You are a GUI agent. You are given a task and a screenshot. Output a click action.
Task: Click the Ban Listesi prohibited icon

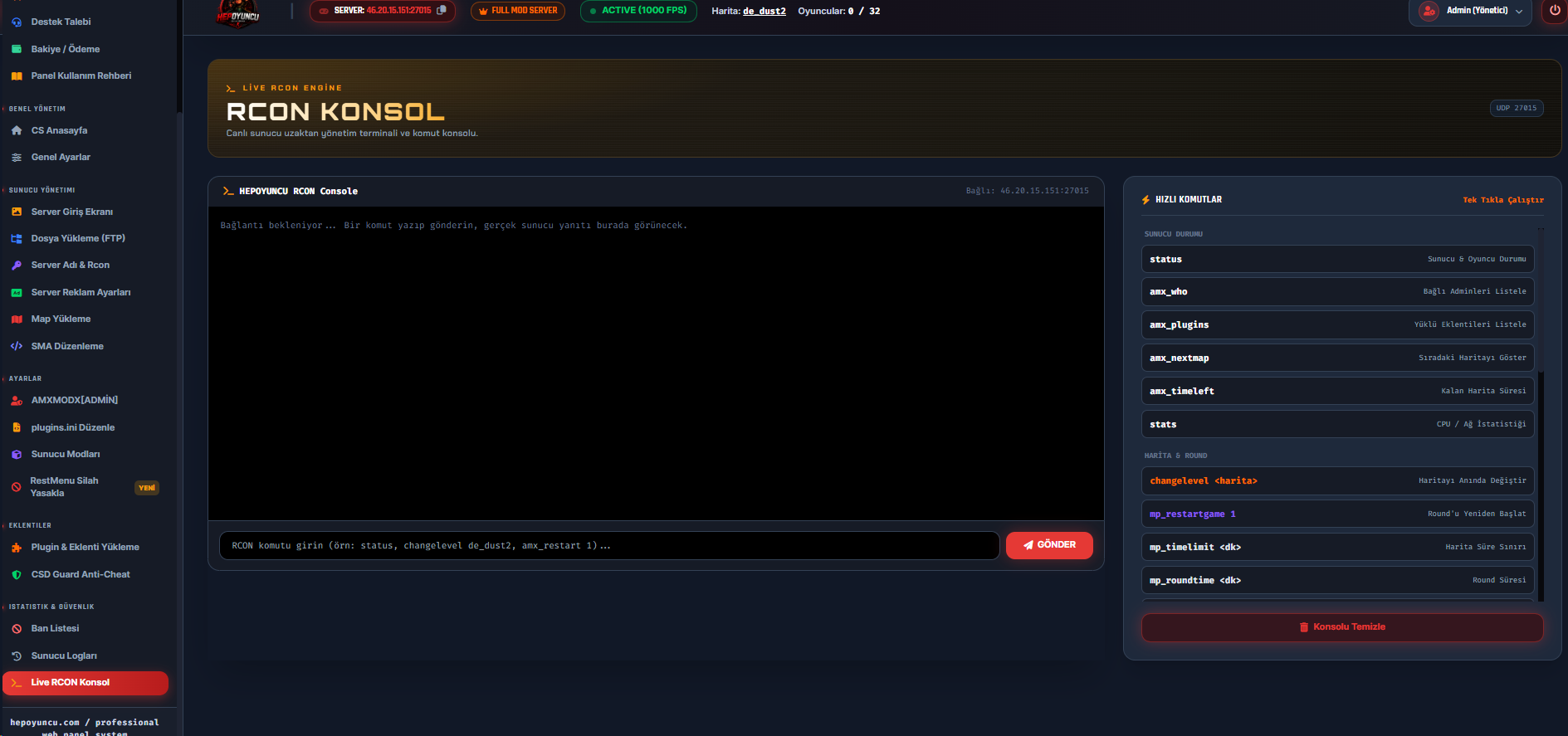[x=17, y=629]
